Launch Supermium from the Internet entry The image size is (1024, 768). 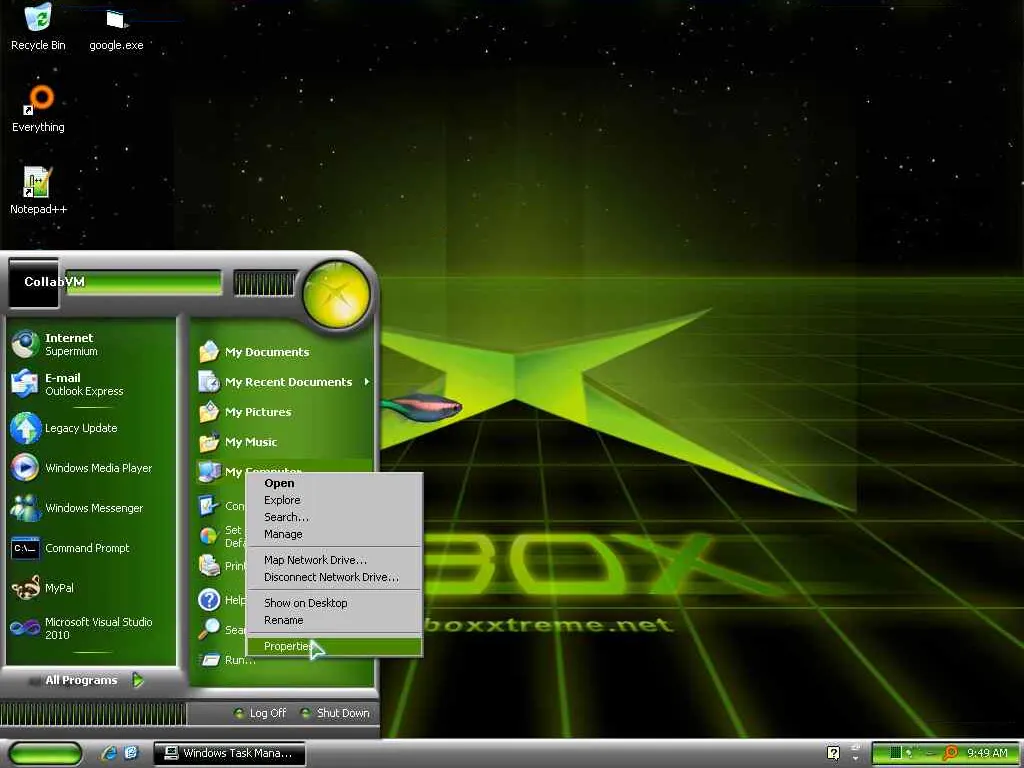coord(91,344)
